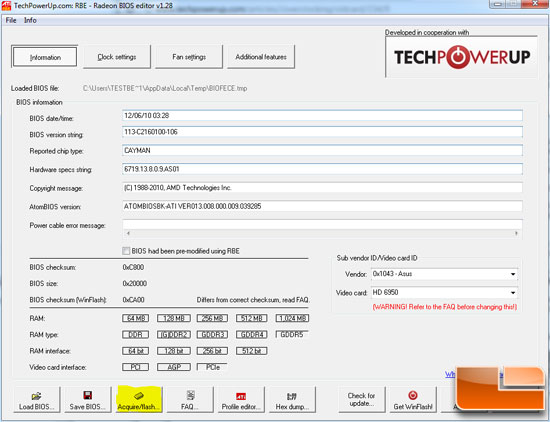The height and width of the screenshot is (422, 550).
Task: Click the PCI interface indicator
Action: 135,367
